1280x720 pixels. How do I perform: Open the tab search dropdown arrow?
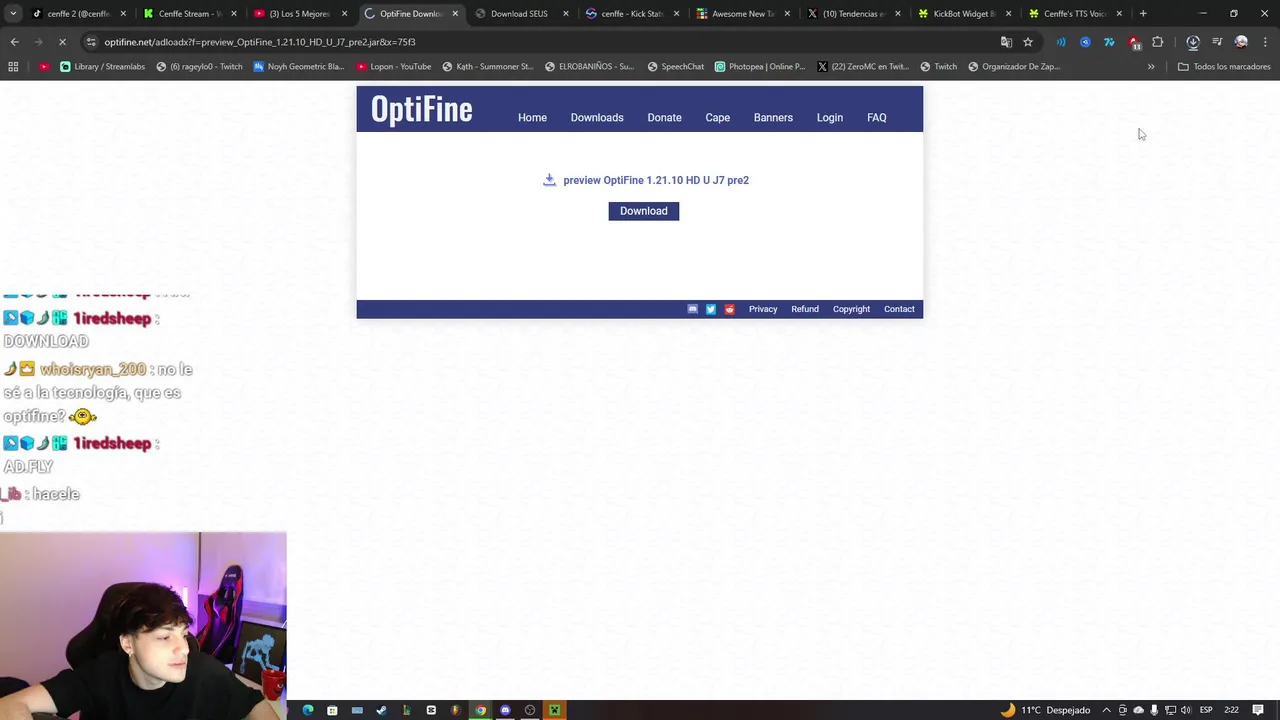[15, 14]
